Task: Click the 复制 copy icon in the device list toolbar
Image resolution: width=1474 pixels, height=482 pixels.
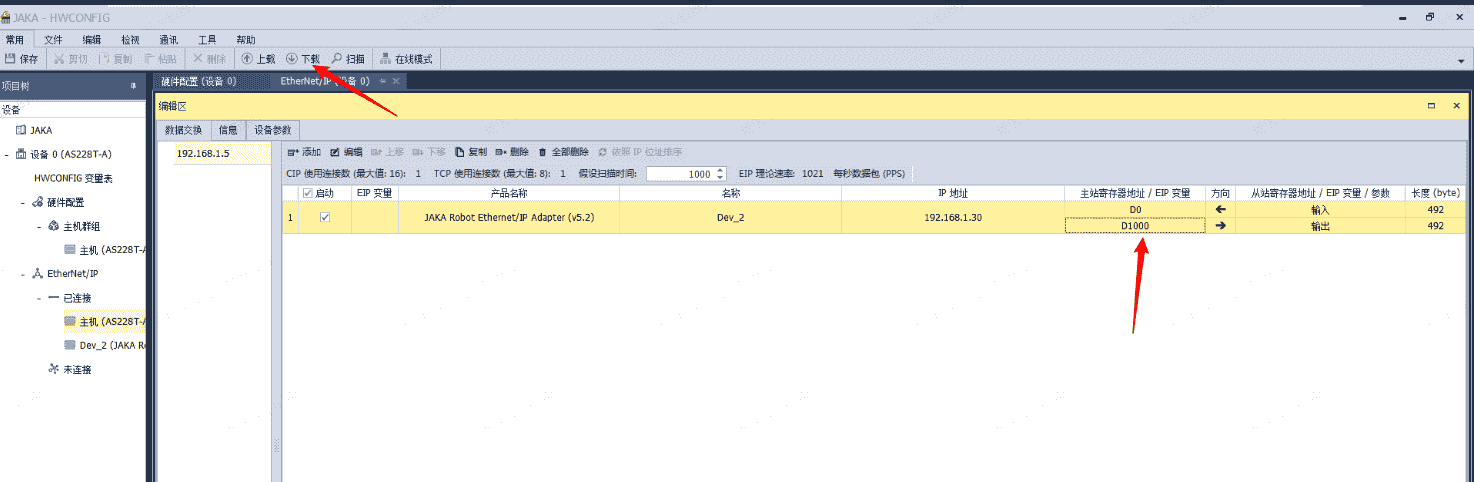Action: 471,152
